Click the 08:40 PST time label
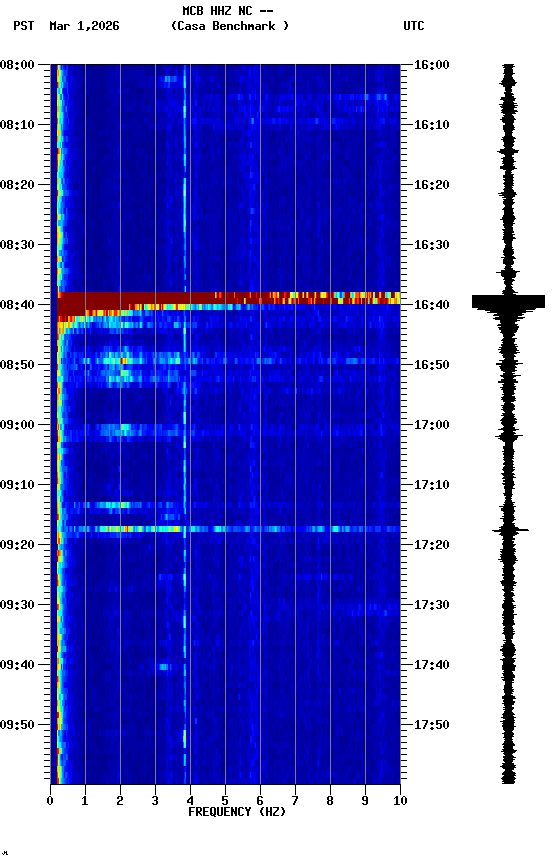552x864 pixels. [x=17, y=305]
